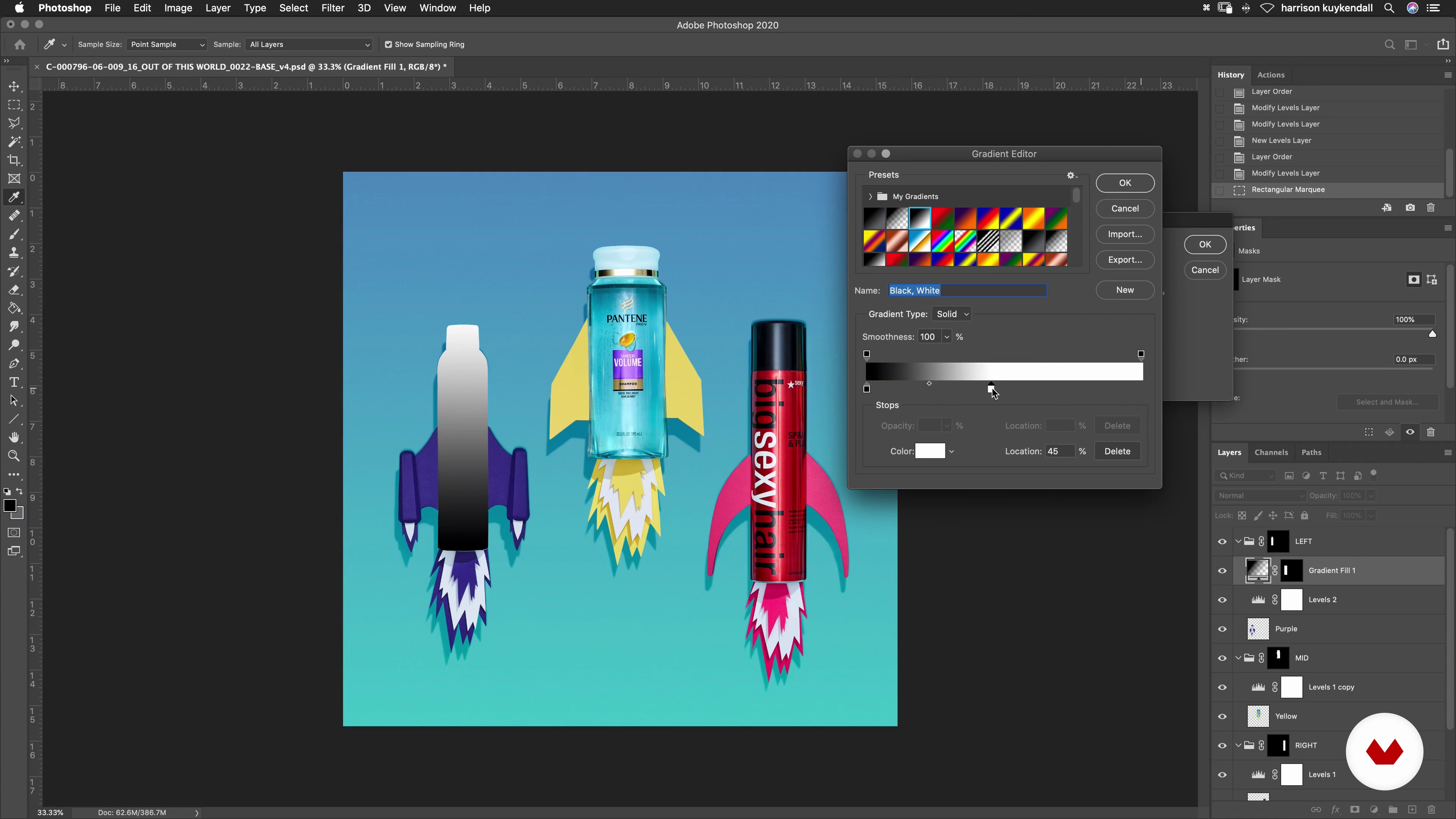
Task: Click the New gradient button
Action: [x=1125, y=290]
